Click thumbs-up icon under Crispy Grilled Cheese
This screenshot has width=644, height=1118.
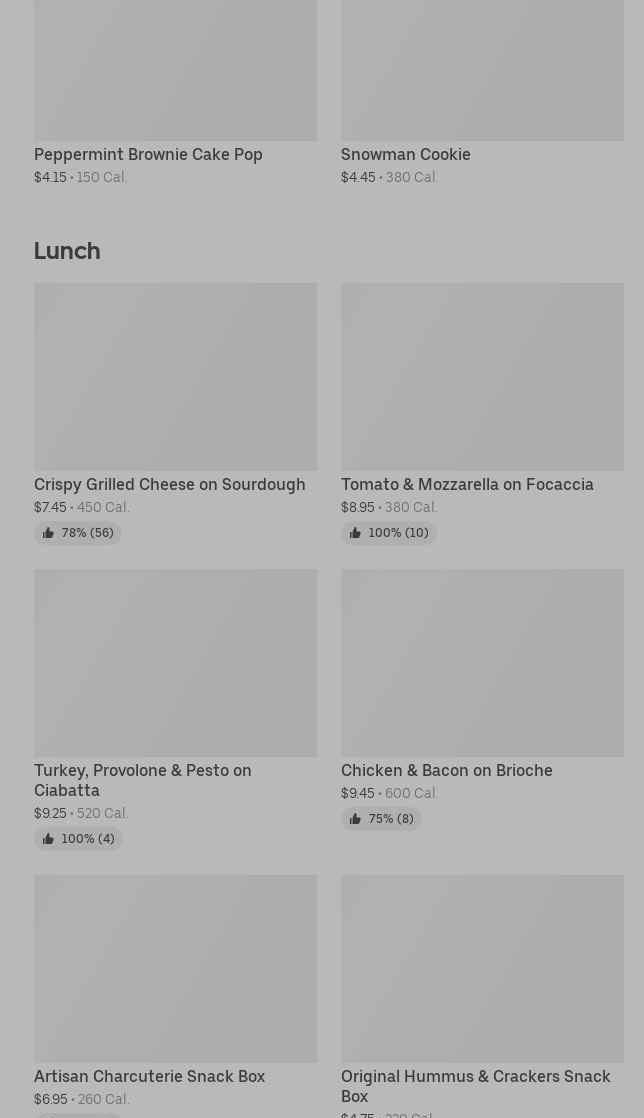tap(48, 533)
